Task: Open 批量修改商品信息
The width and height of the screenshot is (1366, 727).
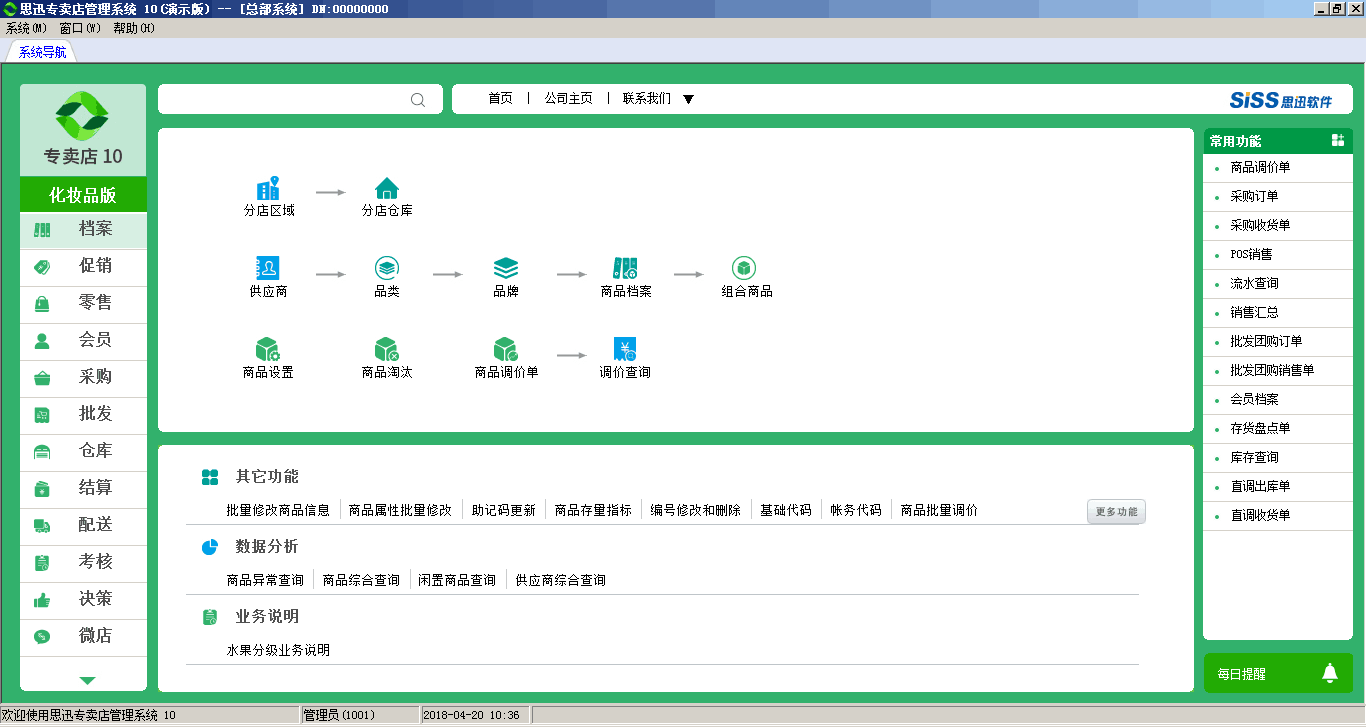Action: (278, 510)
